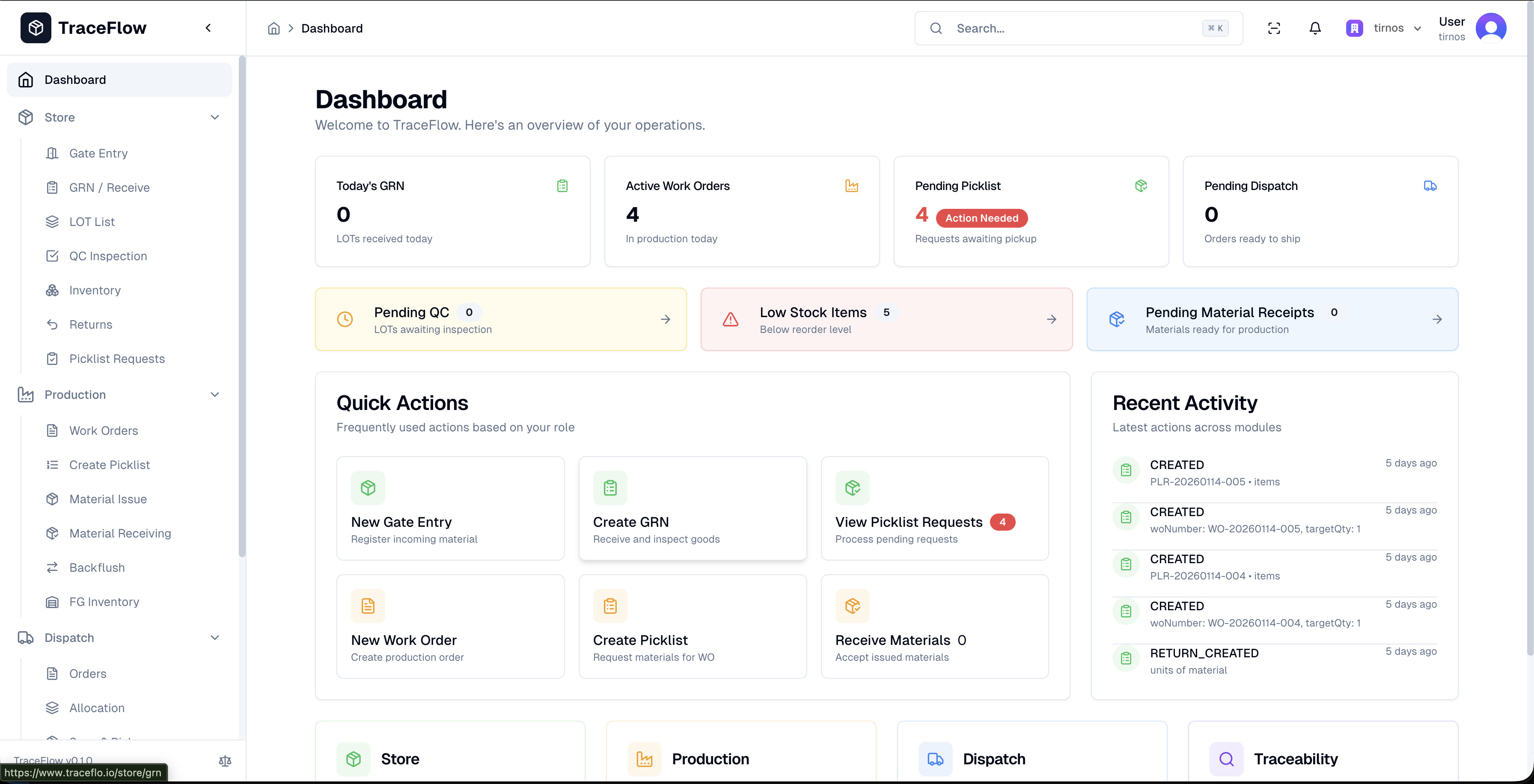Click the user avatar icon

point(1490,28)
